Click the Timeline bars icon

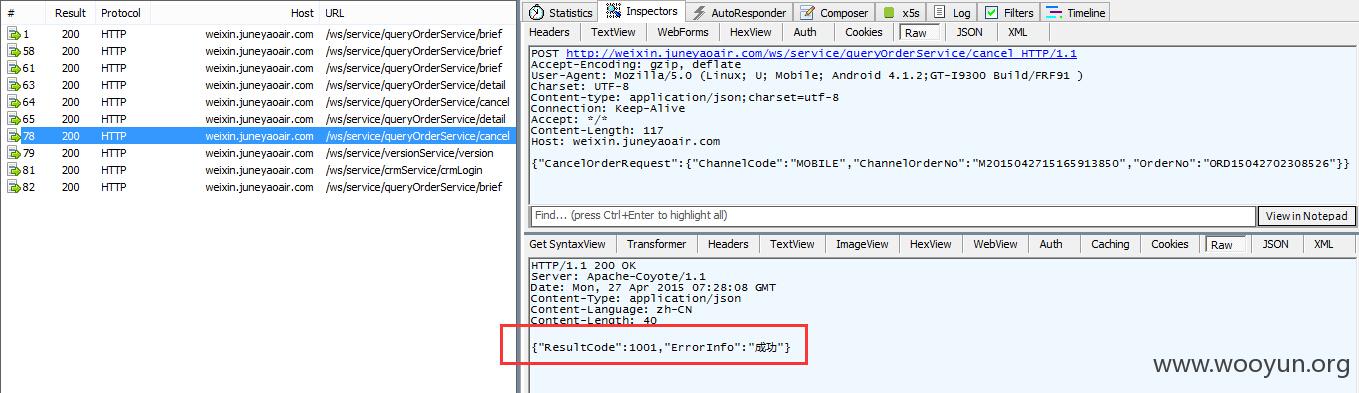[x=1054, y=13]
